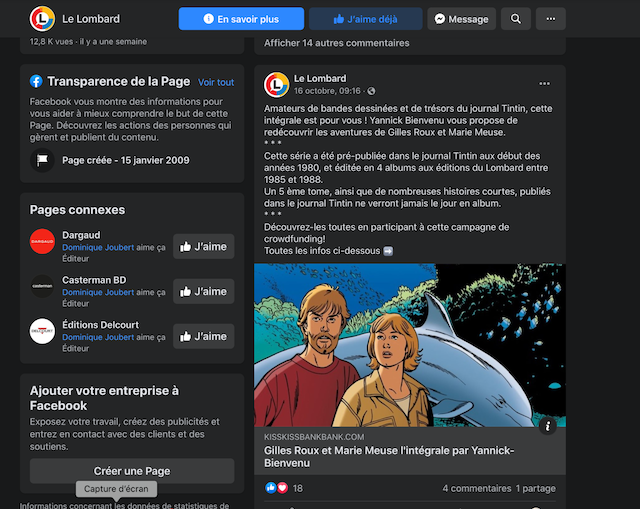Open the 4 commentaires link
The width and height of the screenshot is (640, 509).
pyautogui.click(x=477, y=488)
